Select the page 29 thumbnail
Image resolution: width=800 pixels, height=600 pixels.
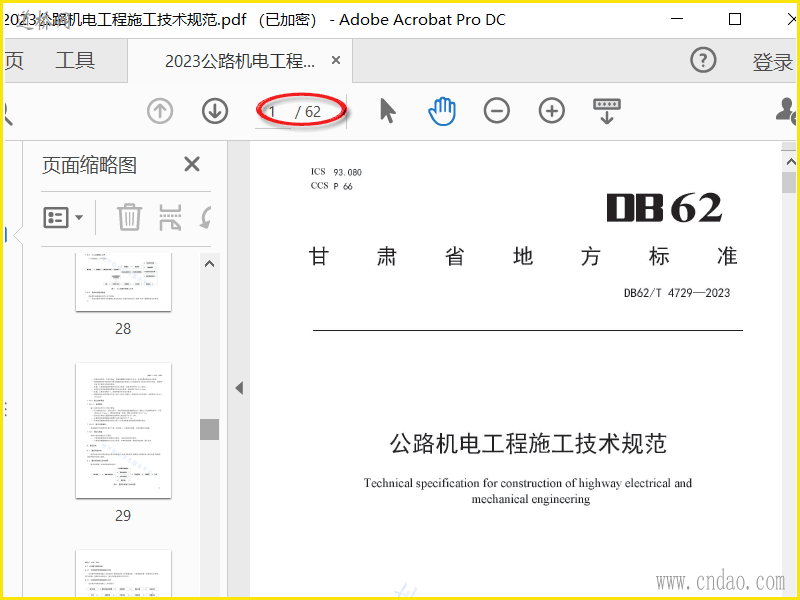click(x=123, y=431)
